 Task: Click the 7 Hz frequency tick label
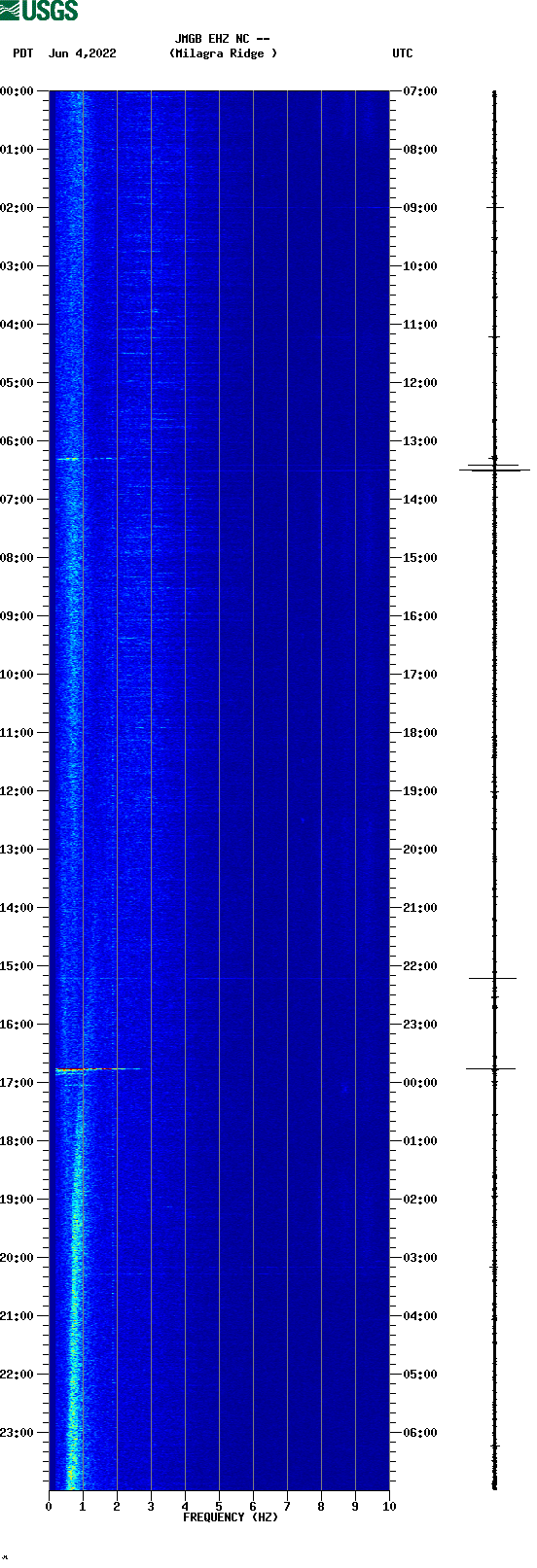tap(287, 1507)
